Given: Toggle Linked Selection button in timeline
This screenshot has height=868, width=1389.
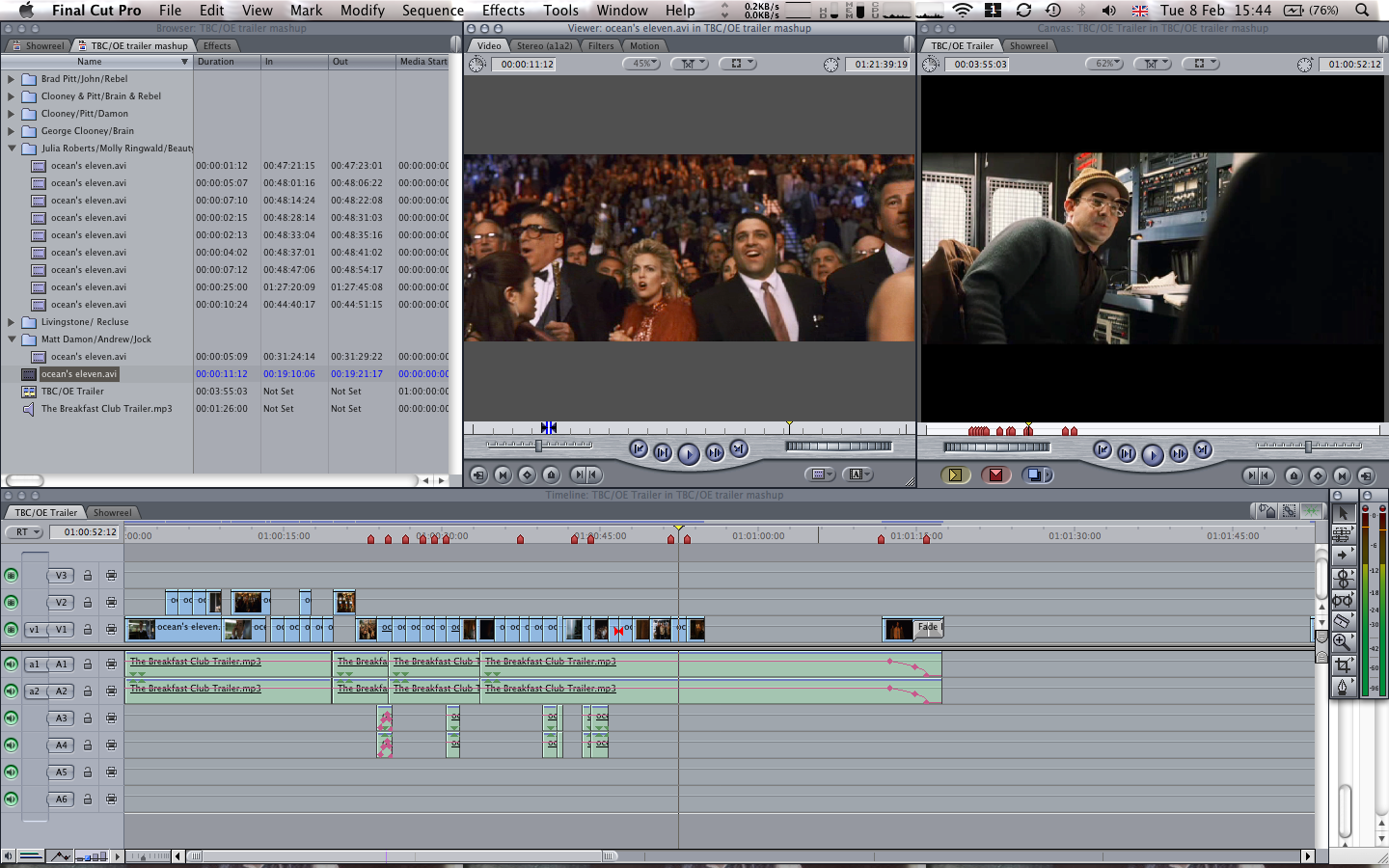Looking at the screenshot, I should pos(1290,511).
